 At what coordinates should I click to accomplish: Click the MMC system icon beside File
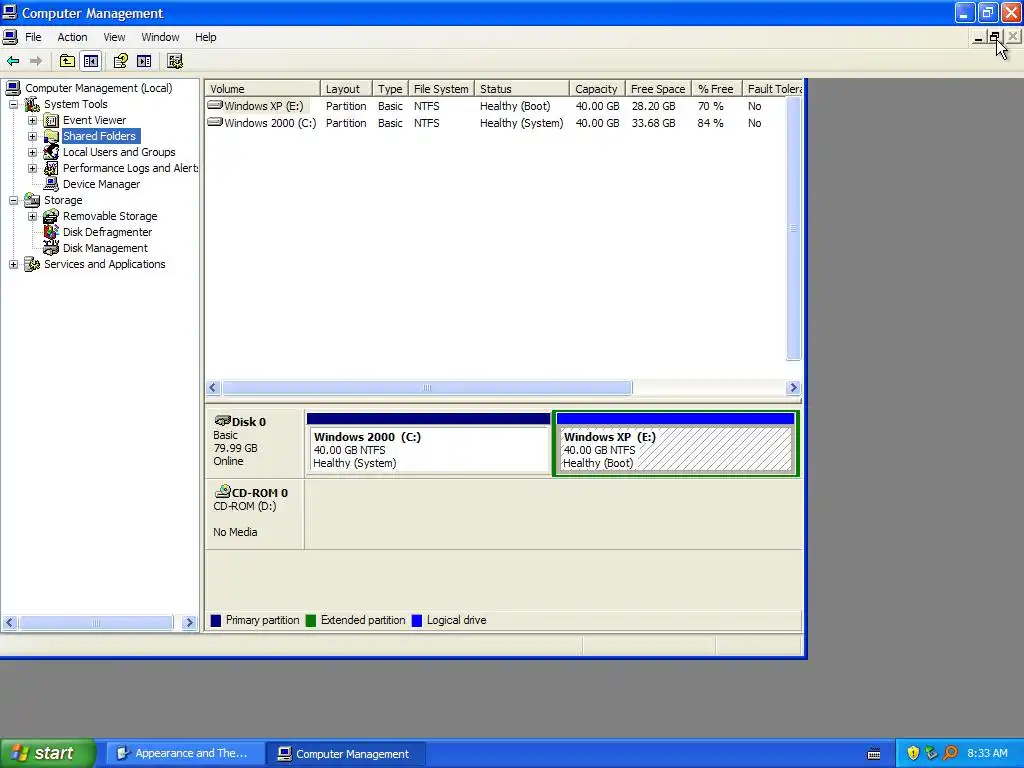tap(10, 37)
